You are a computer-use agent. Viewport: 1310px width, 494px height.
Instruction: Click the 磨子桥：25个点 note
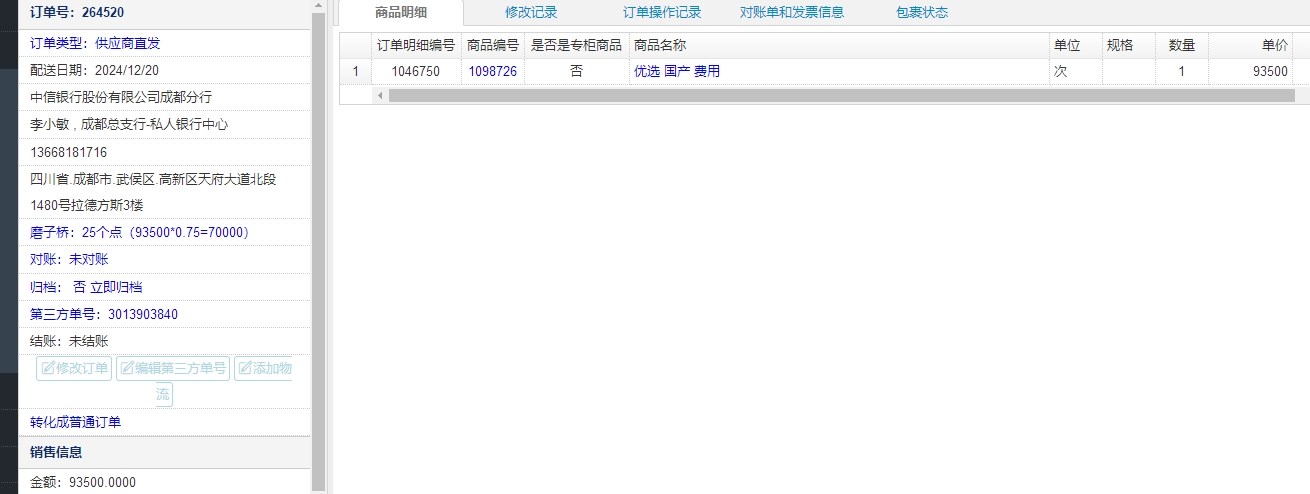coord(140,232)
